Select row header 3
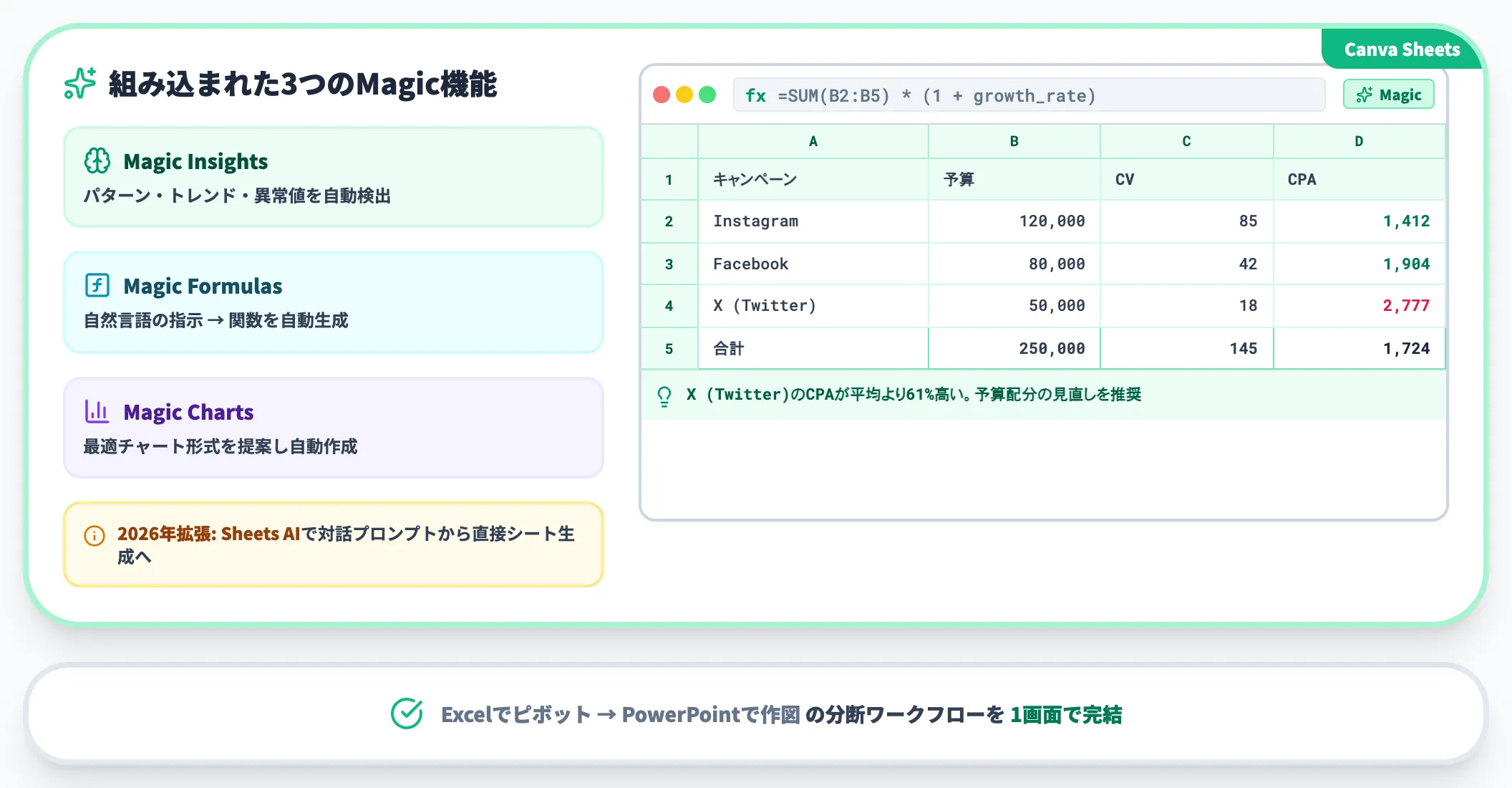The image size is (1512, 788). coord(669,264)
